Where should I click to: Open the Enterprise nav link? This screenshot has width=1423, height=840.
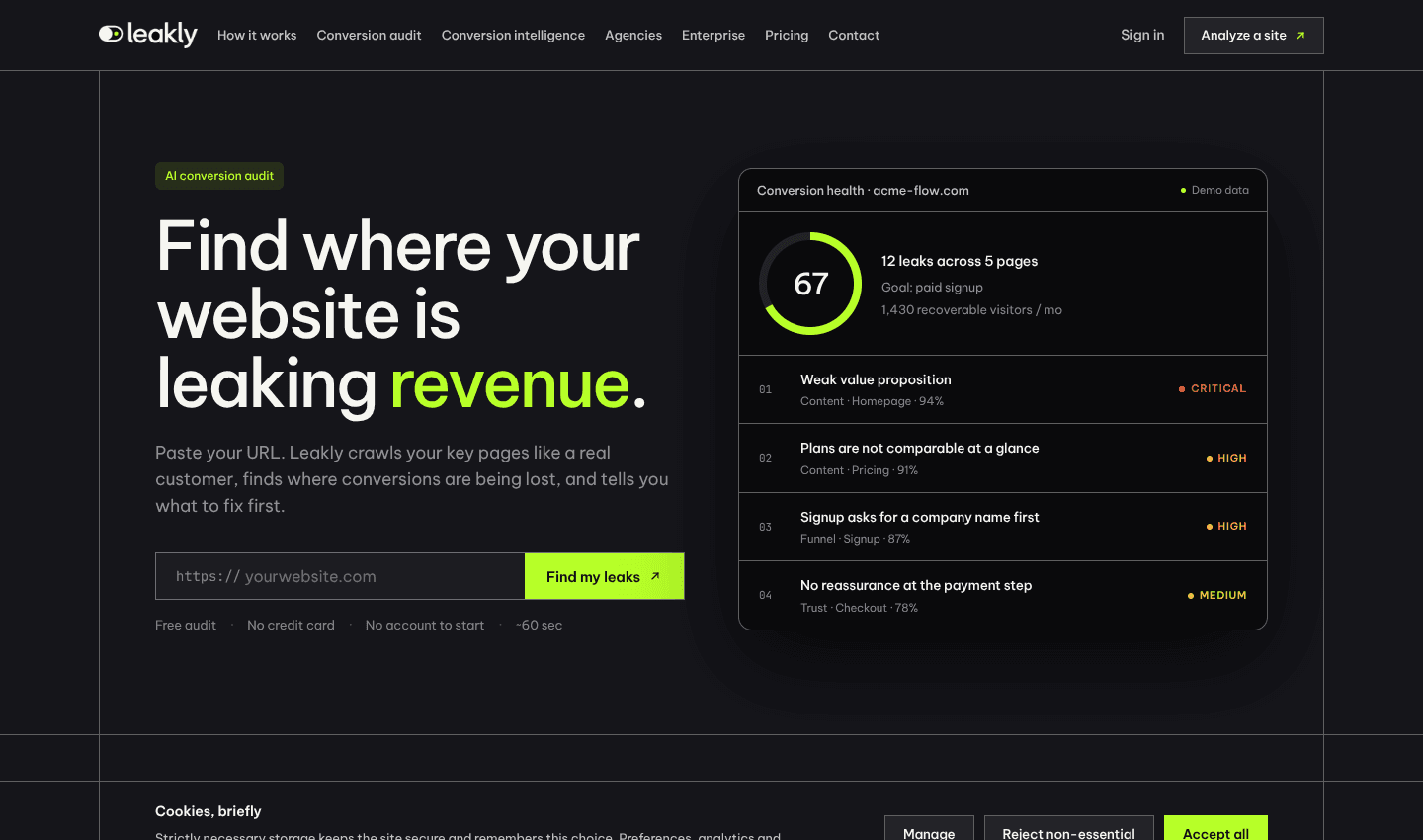[713, 36]
